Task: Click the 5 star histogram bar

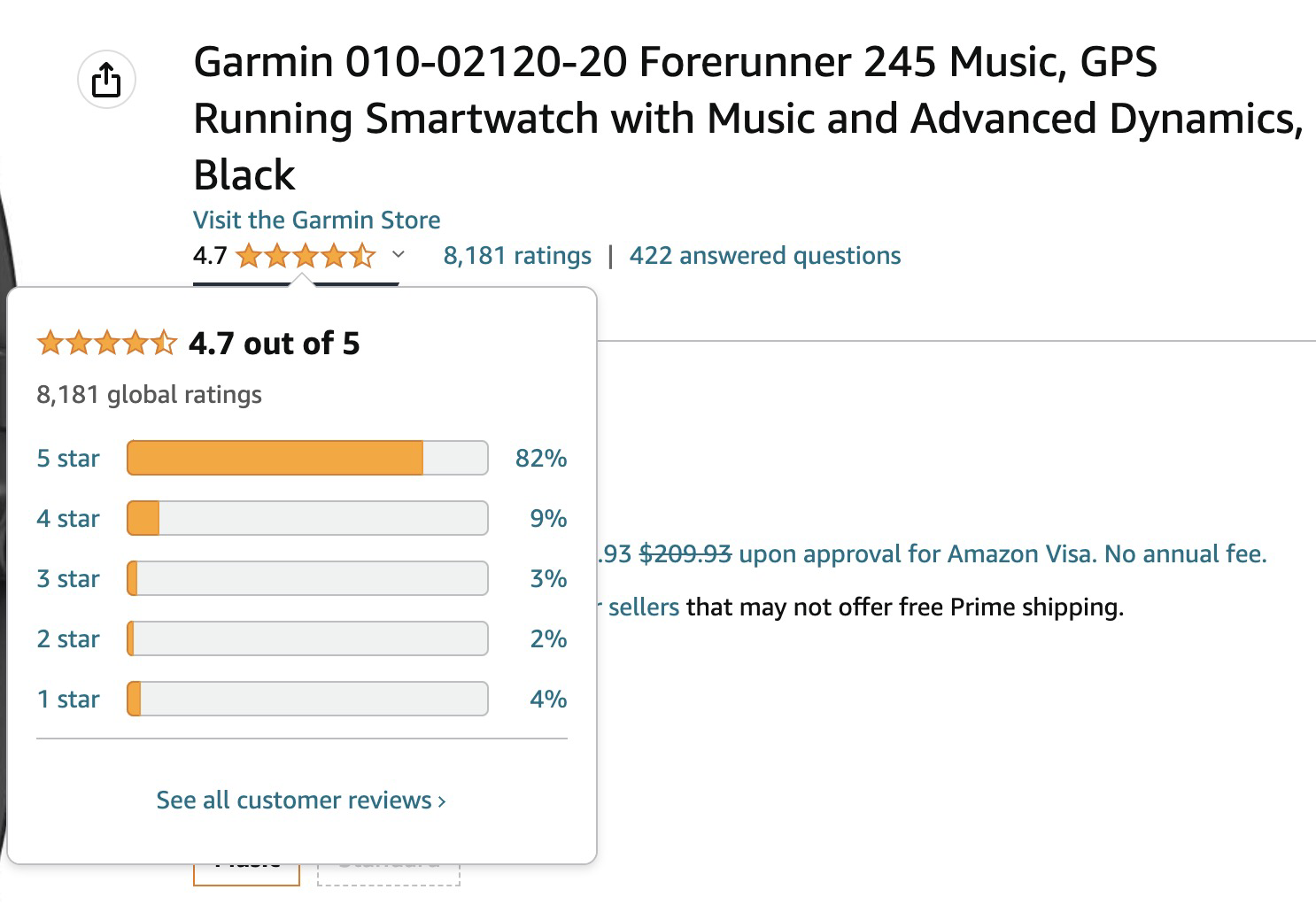Action: (x=307, y=458)
